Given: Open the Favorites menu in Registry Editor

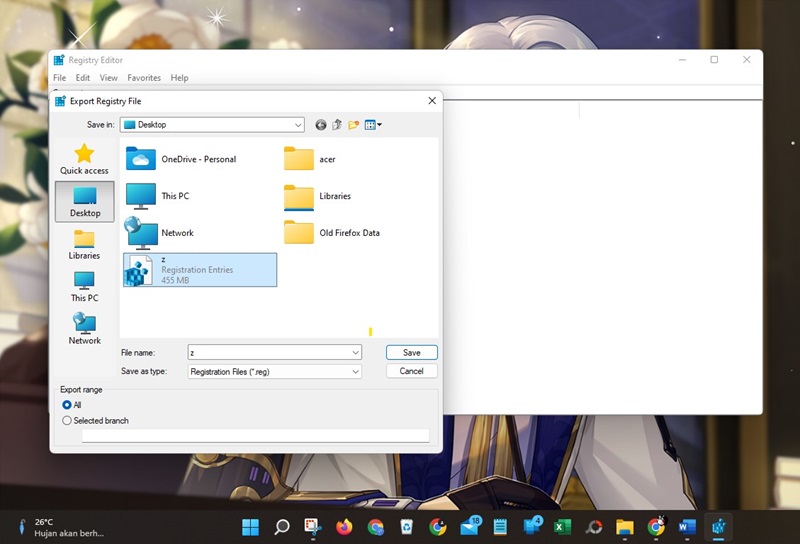Looking at the screenshot, I should click(144, 78).
